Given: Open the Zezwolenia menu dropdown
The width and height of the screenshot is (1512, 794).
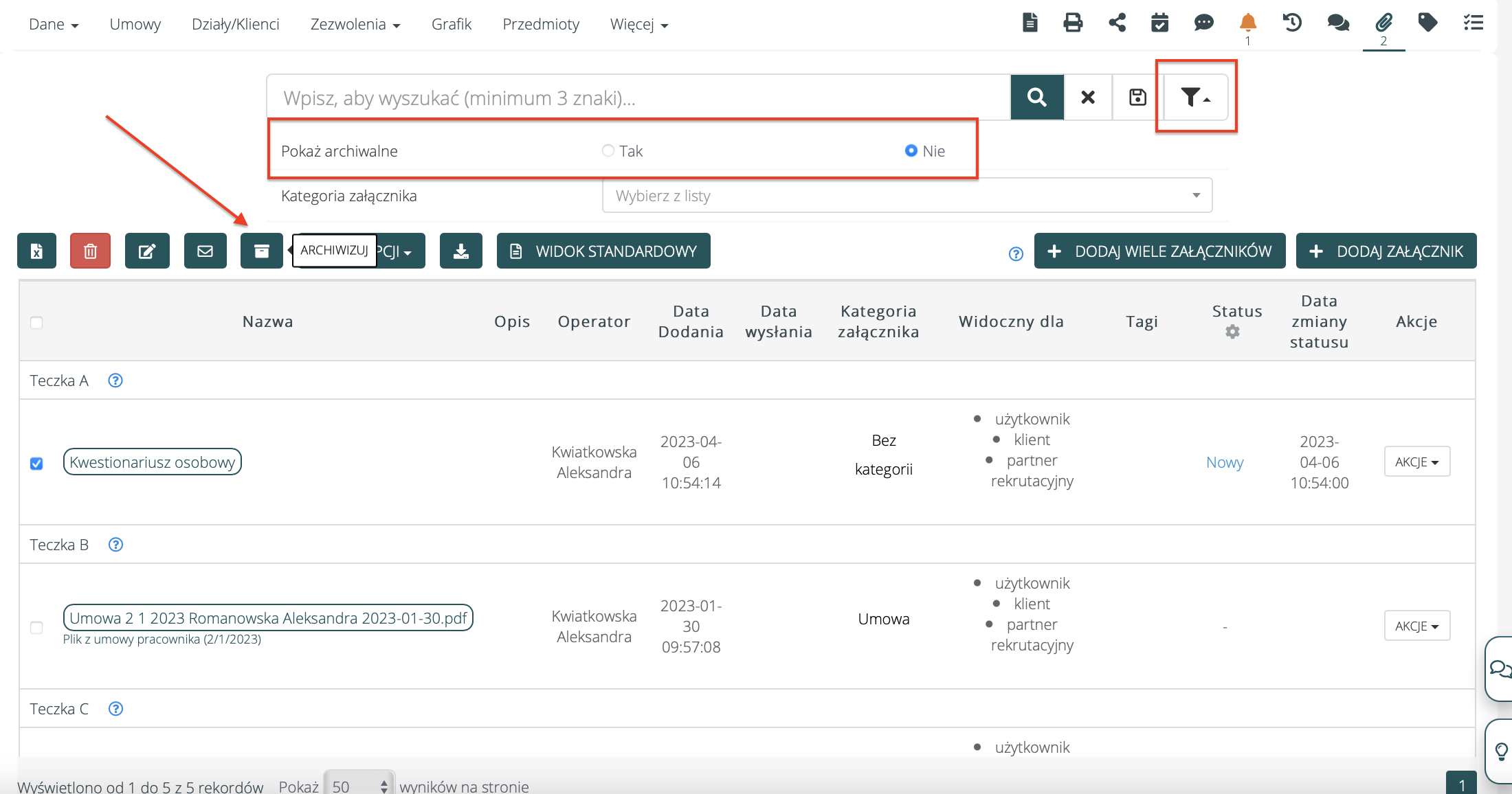Looking at the screenshot, I should click(355, 25).
